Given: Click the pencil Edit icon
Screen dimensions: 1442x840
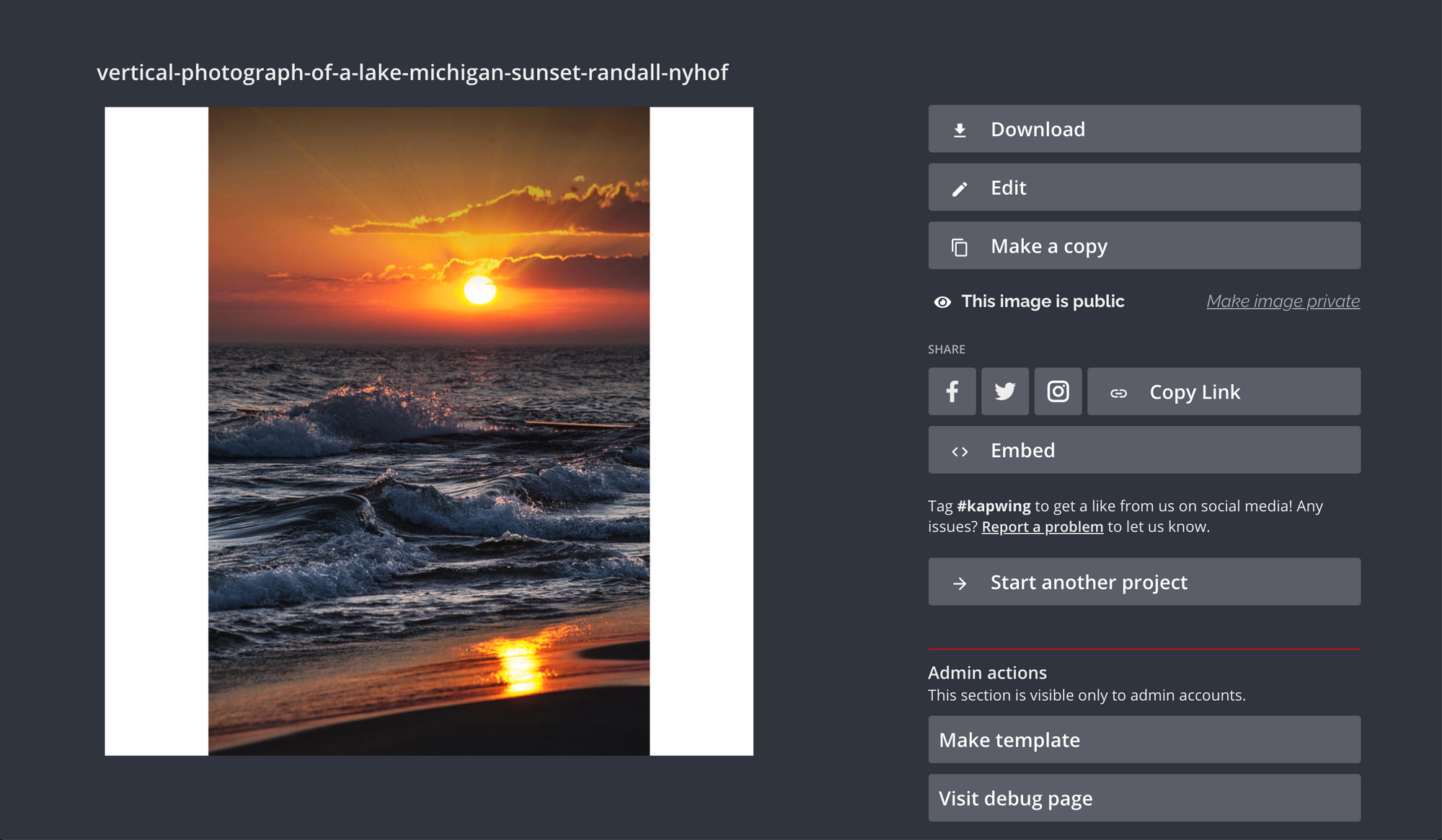Looking at the screenshot, I should [x=960, y=189].
